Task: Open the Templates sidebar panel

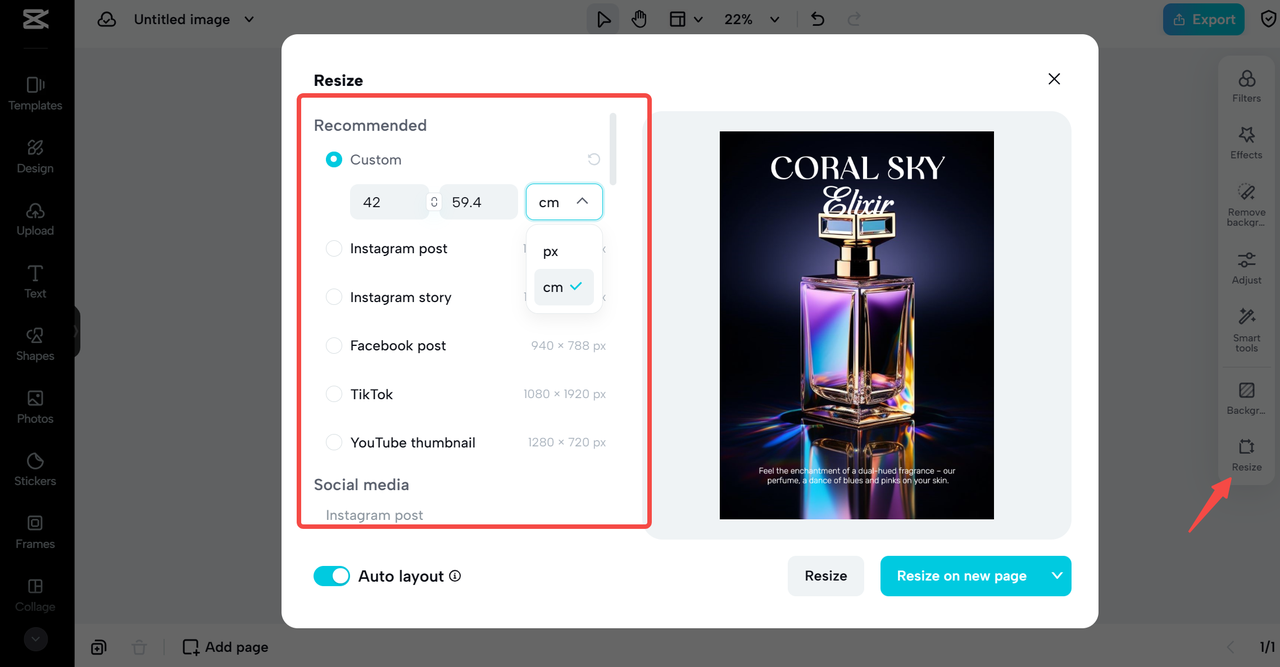Action: [35, 93]
